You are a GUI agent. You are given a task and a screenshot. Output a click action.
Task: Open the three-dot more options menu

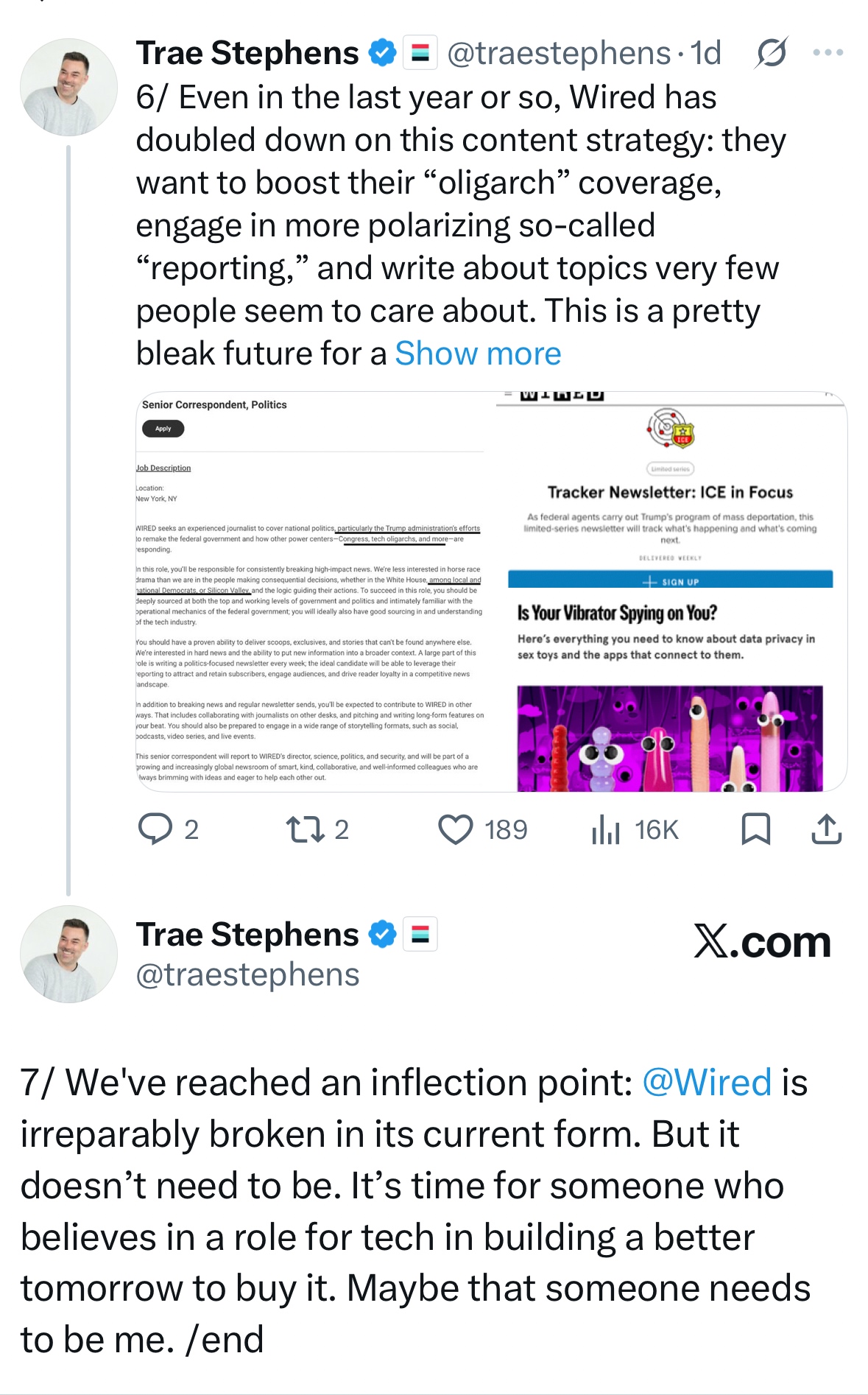(828, 53)
